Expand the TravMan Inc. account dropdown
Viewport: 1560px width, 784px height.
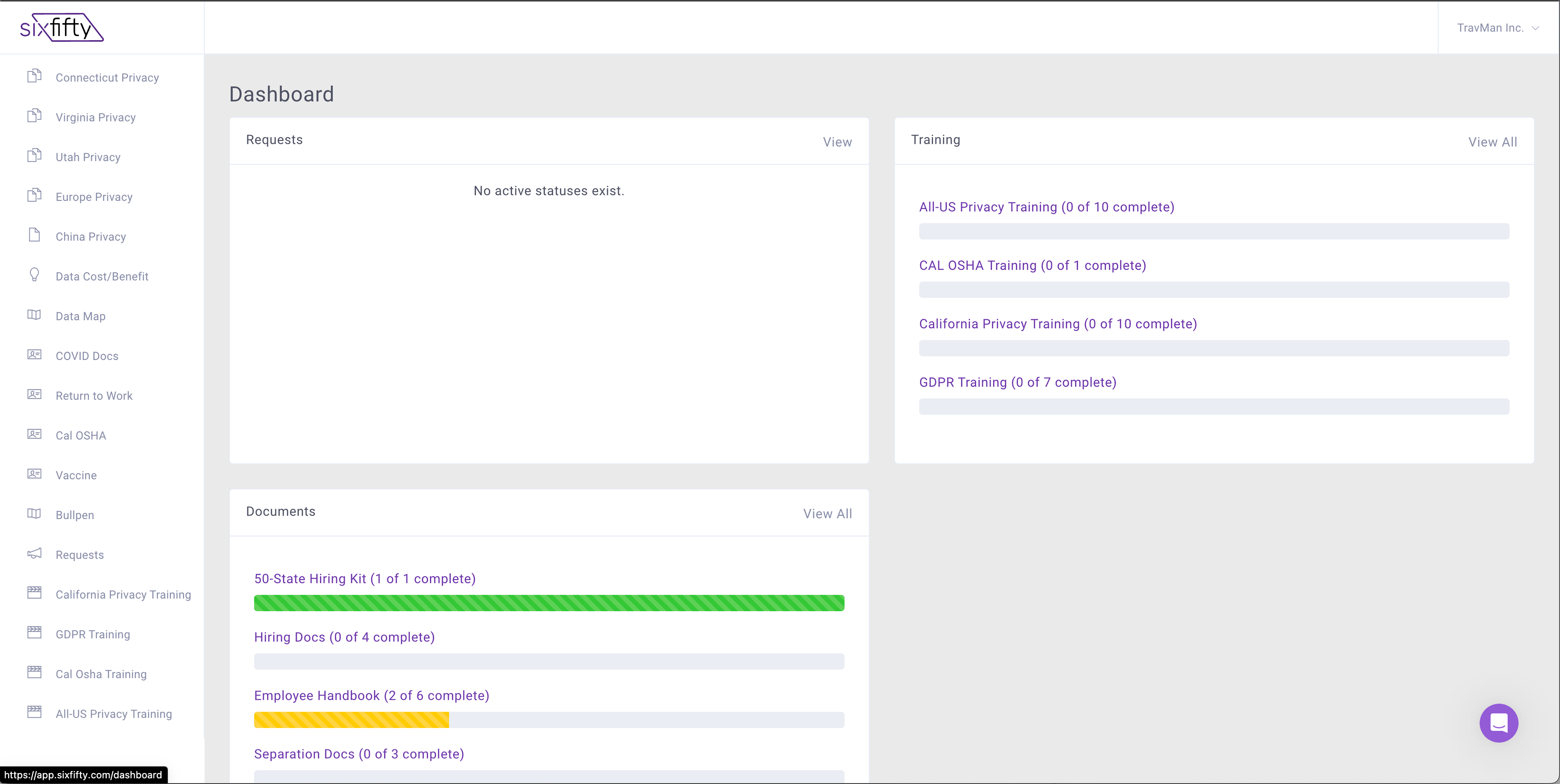1497,28
